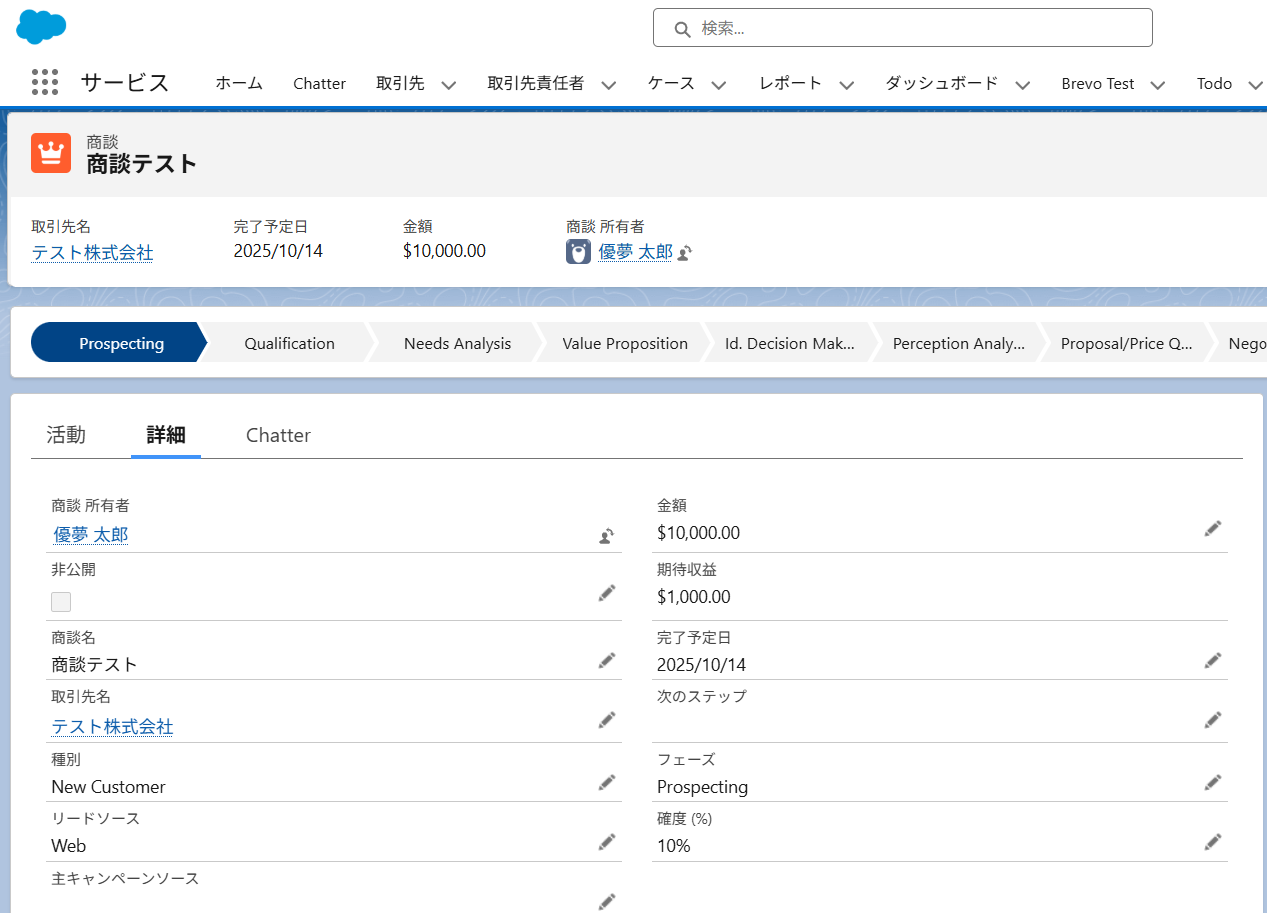Image resolution: width=1267 pixels, height=913 pixels.
Task: Click pencil icon for 確度 (%) field
Action: 1212,842
